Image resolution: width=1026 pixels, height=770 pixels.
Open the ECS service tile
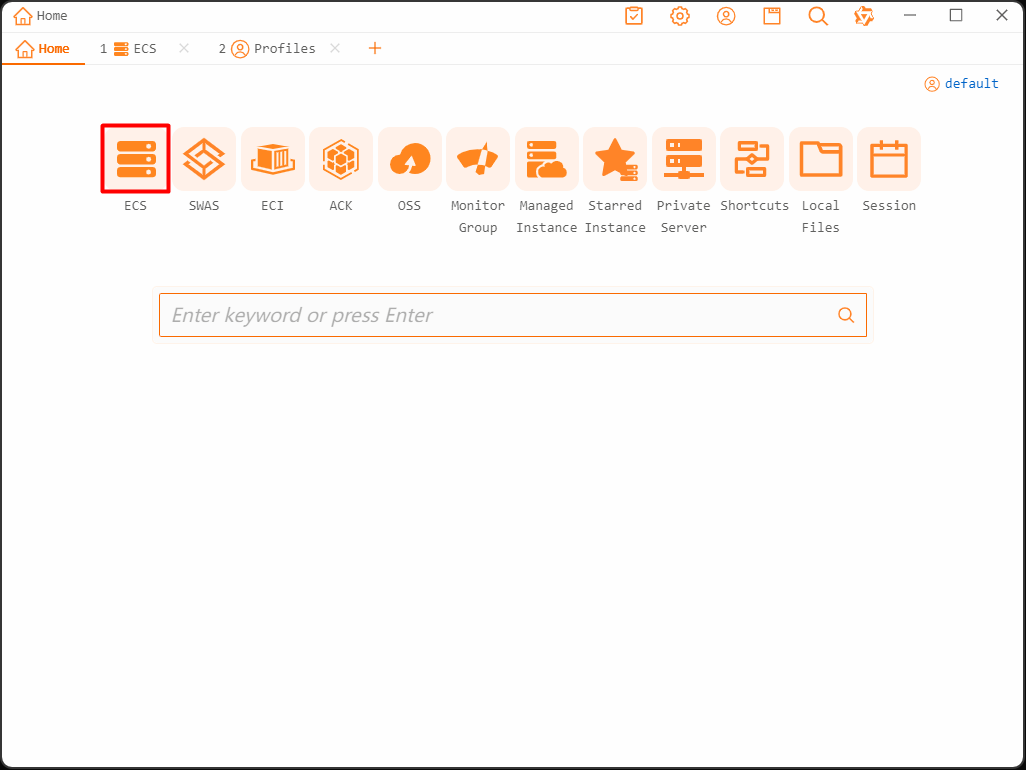click(x=135, y=159)
